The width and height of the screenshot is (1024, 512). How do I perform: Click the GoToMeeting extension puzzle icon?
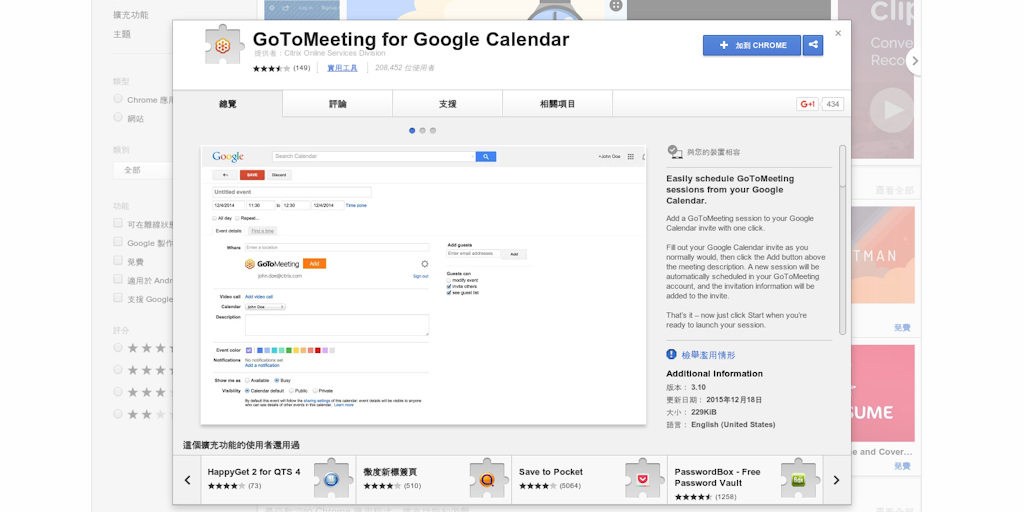223,46
